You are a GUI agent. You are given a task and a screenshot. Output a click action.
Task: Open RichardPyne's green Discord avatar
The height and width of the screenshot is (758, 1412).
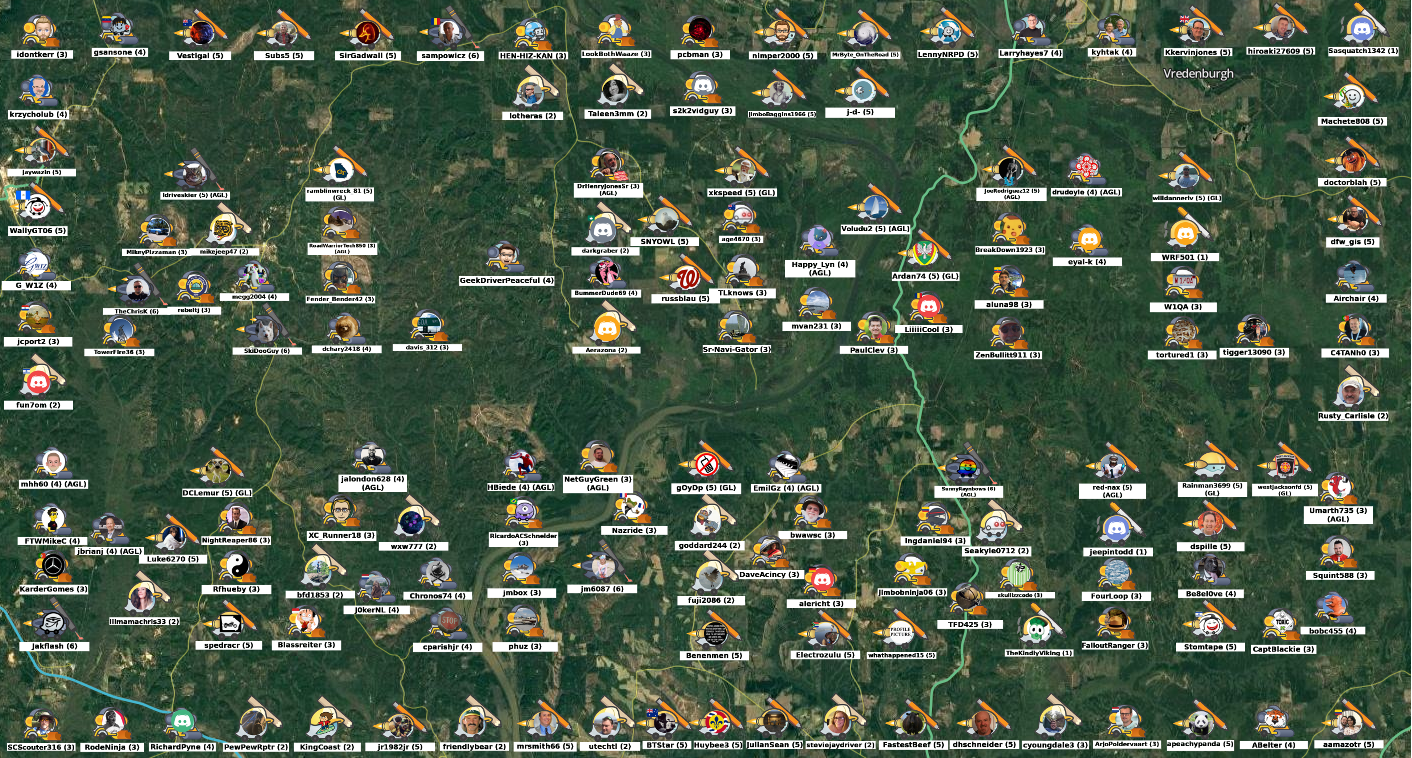point(182,722)
